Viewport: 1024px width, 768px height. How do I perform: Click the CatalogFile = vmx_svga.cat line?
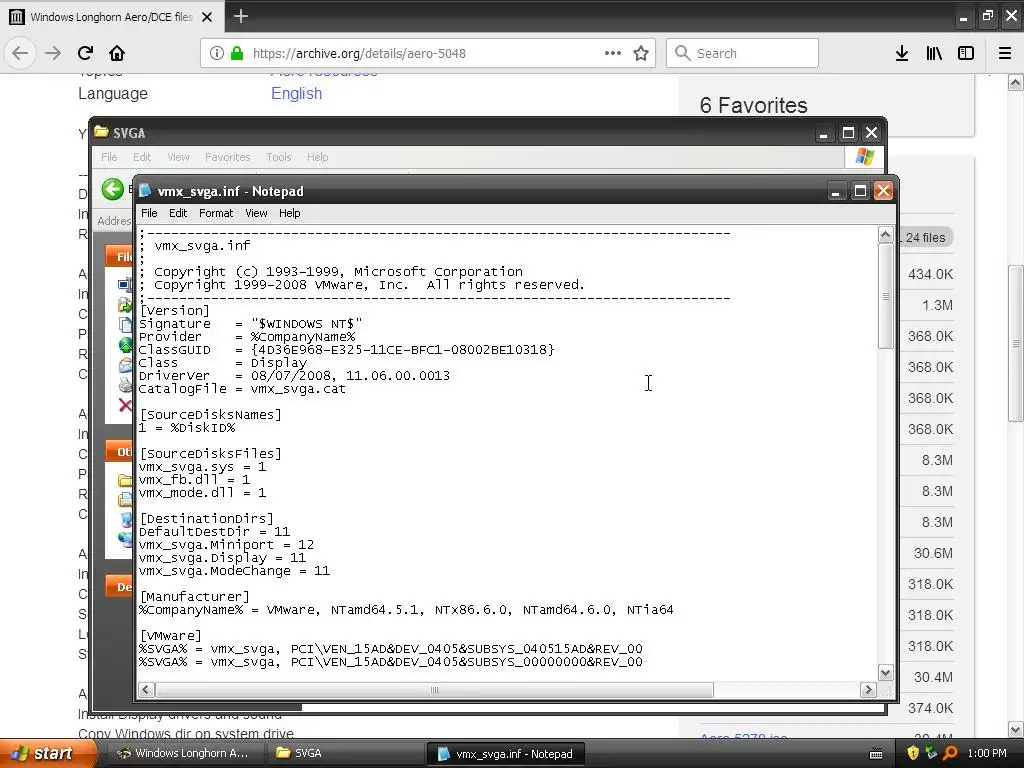242,389
